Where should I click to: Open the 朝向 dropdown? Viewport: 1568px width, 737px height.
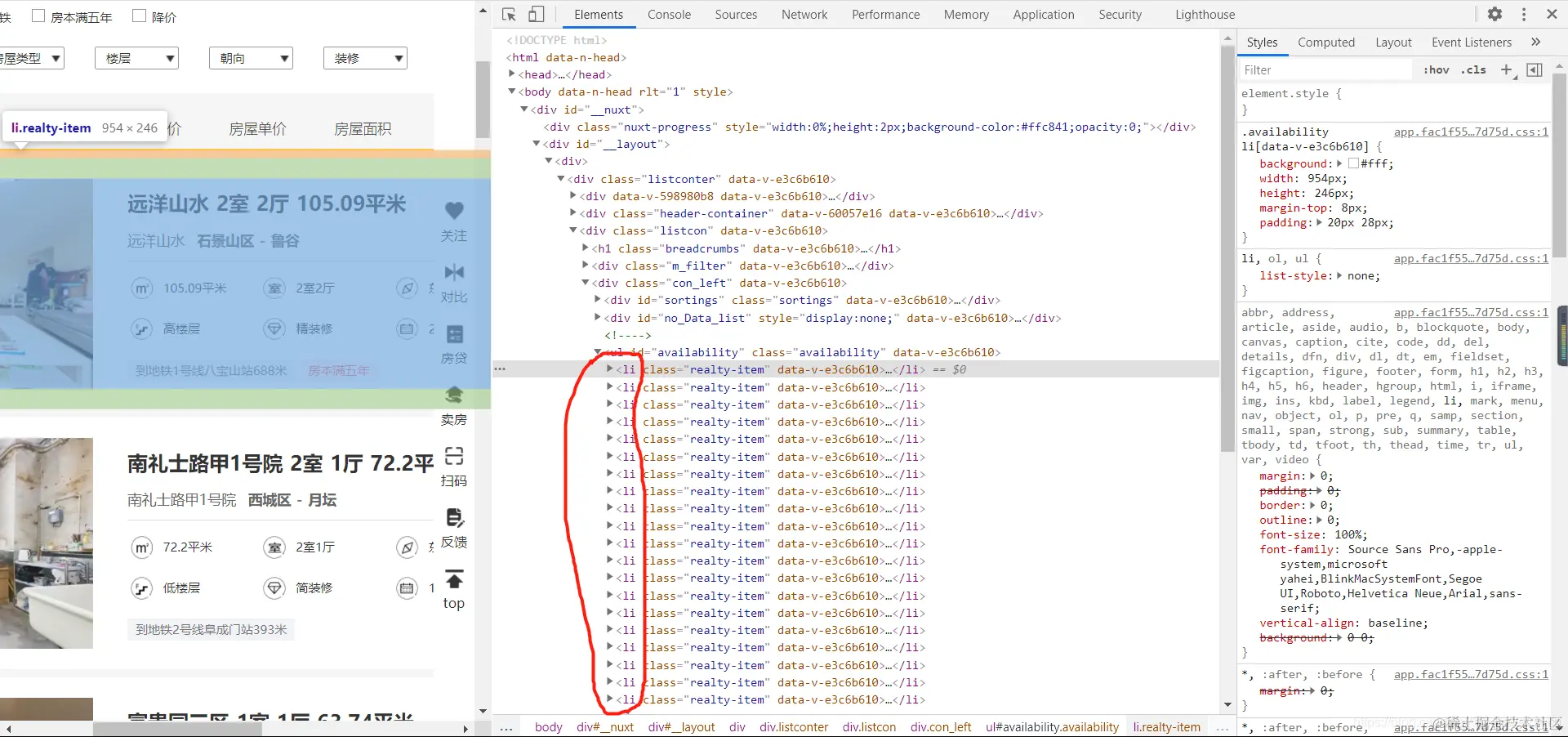[x=251, y=58]
